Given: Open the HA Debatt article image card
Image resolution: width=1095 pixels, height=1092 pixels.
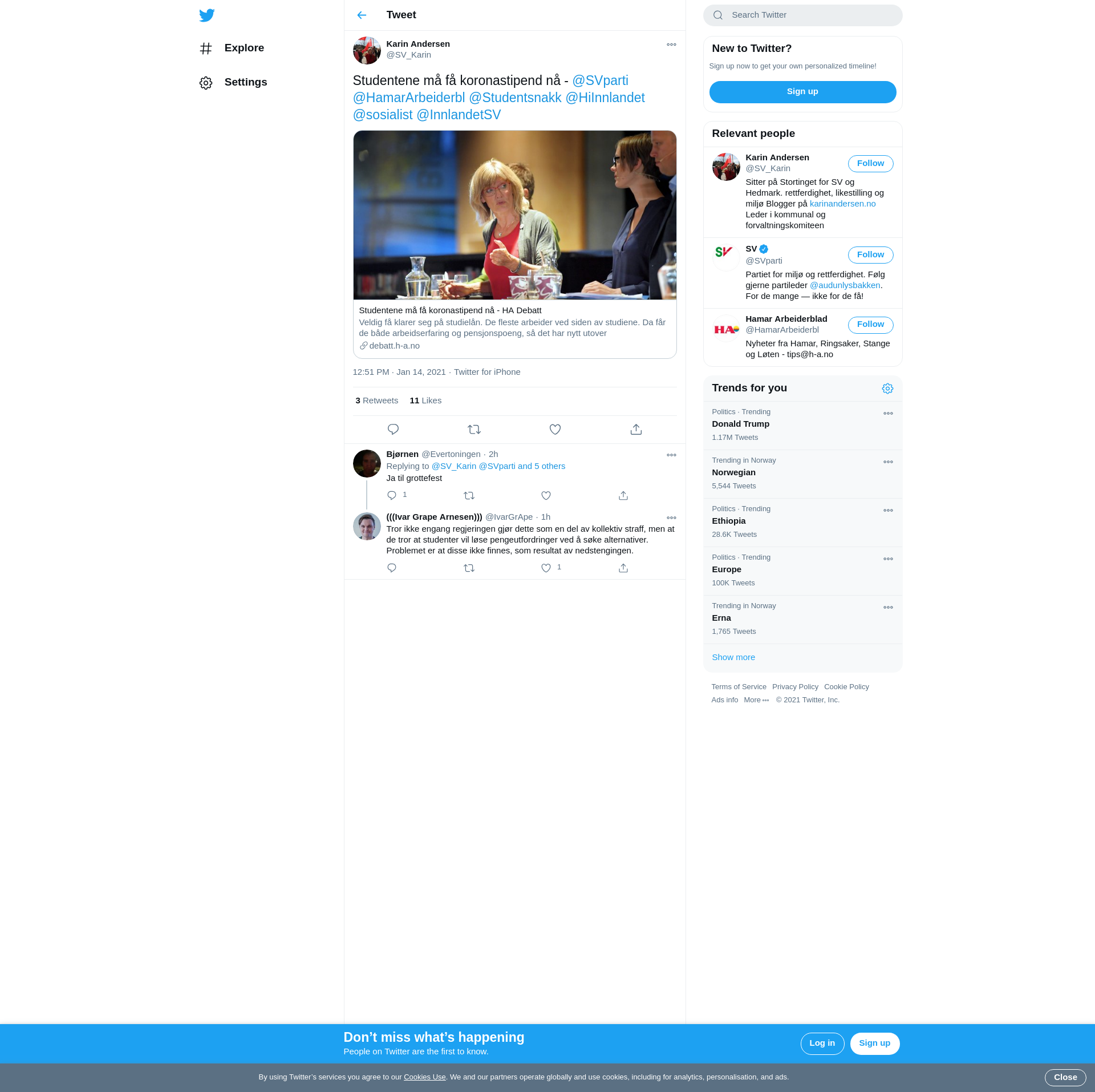Looking at the screenshot, I should click(x=514, y=215).
